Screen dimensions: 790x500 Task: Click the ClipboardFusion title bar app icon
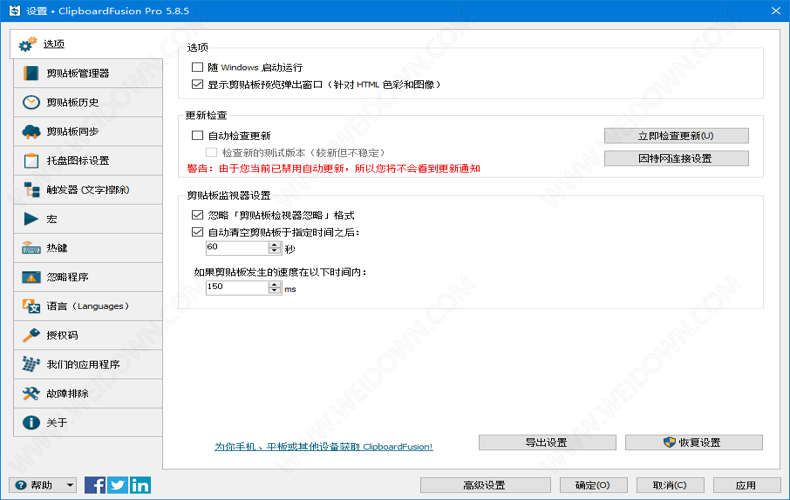(x=15, y=10)
